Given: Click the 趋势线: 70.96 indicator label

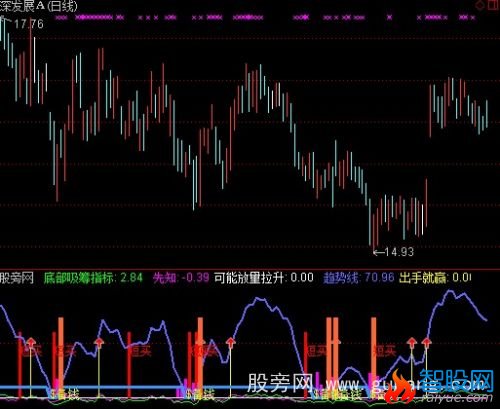Looking at the screenshot, I should [x=359, y=278].
